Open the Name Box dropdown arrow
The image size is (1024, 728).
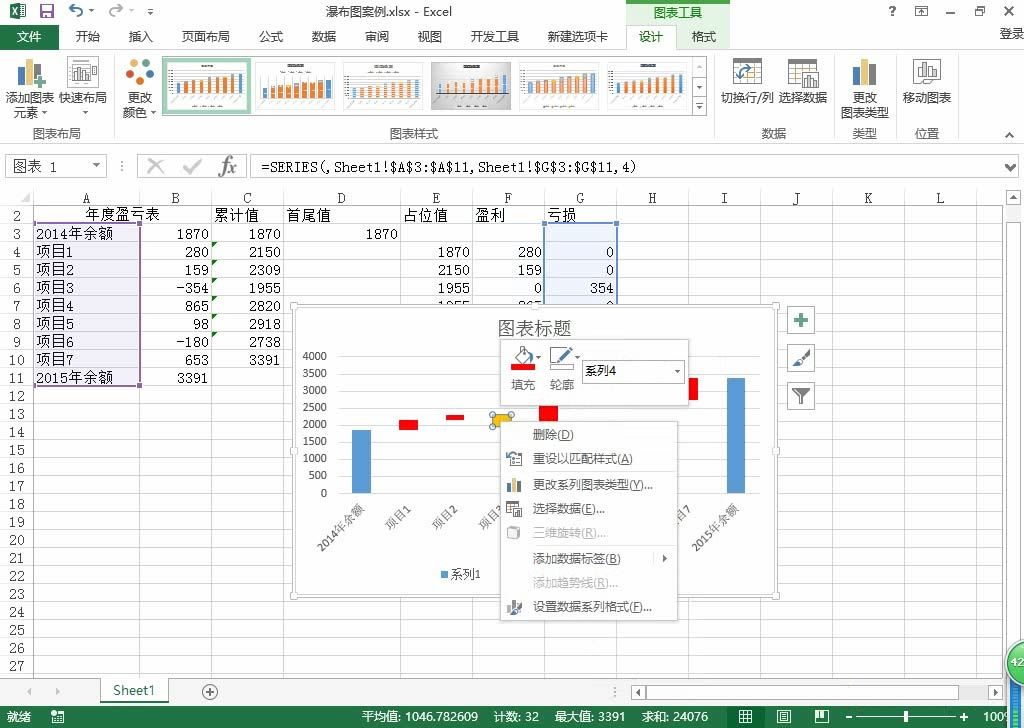(96, 166)
